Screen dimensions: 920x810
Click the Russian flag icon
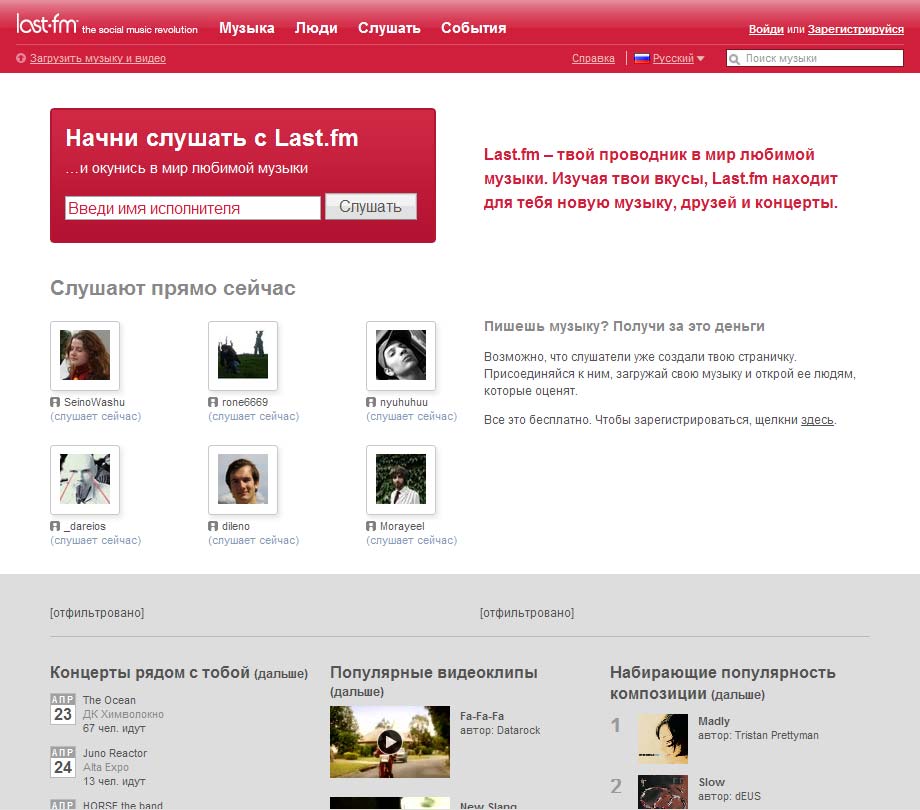click(642, 58)
